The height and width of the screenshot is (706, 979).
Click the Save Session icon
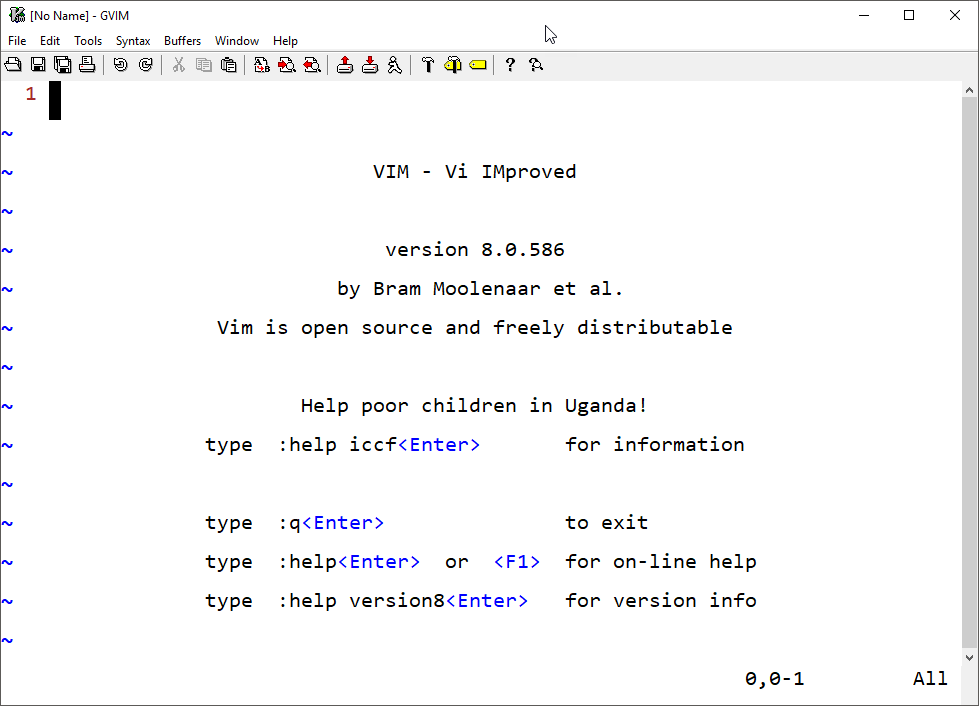point(370,65)
